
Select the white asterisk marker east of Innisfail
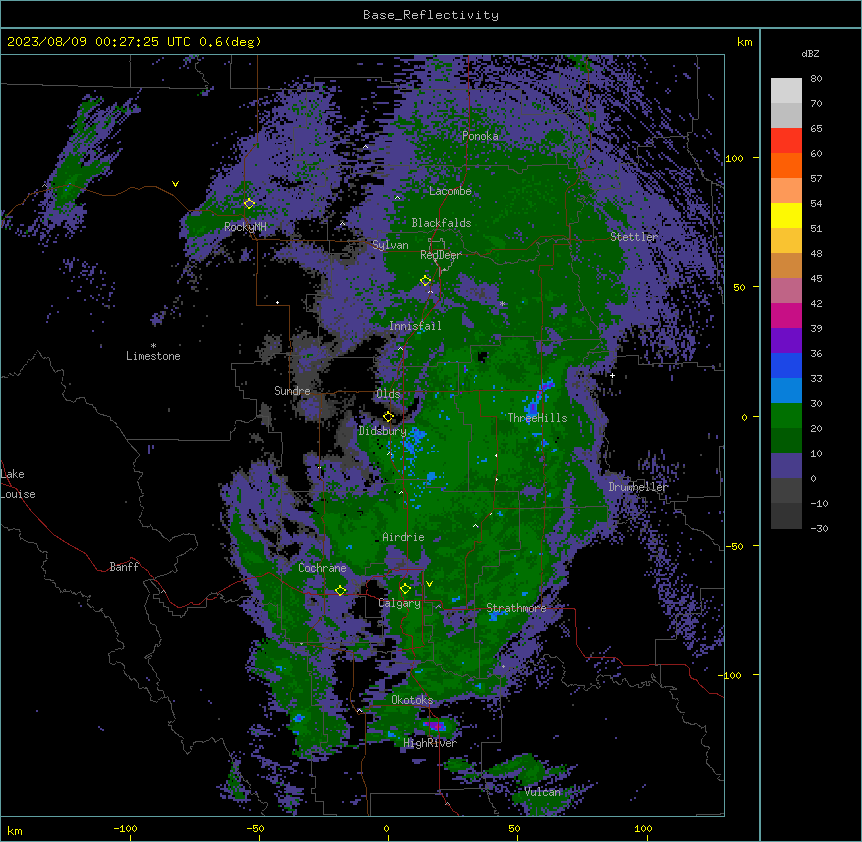pyautogui.click(x=502, y=303)
